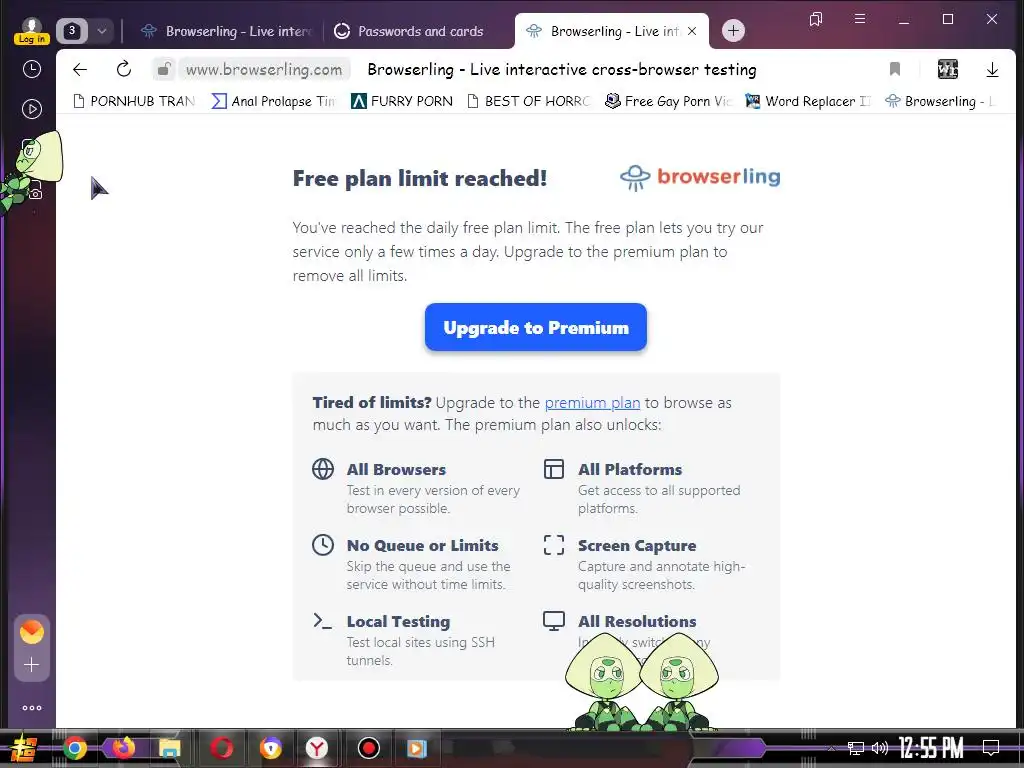Open the orange Alice assistant icon
Viewport: 1024px width, 768px height.
click(x=31, y=632)
